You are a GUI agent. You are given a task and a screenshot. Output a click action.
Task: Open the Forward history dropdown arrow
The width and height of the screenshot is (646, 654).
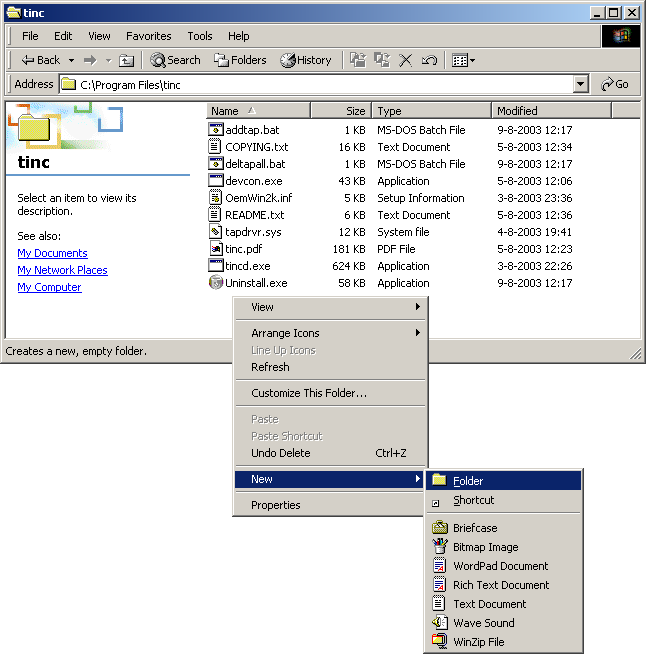(108, 60)
